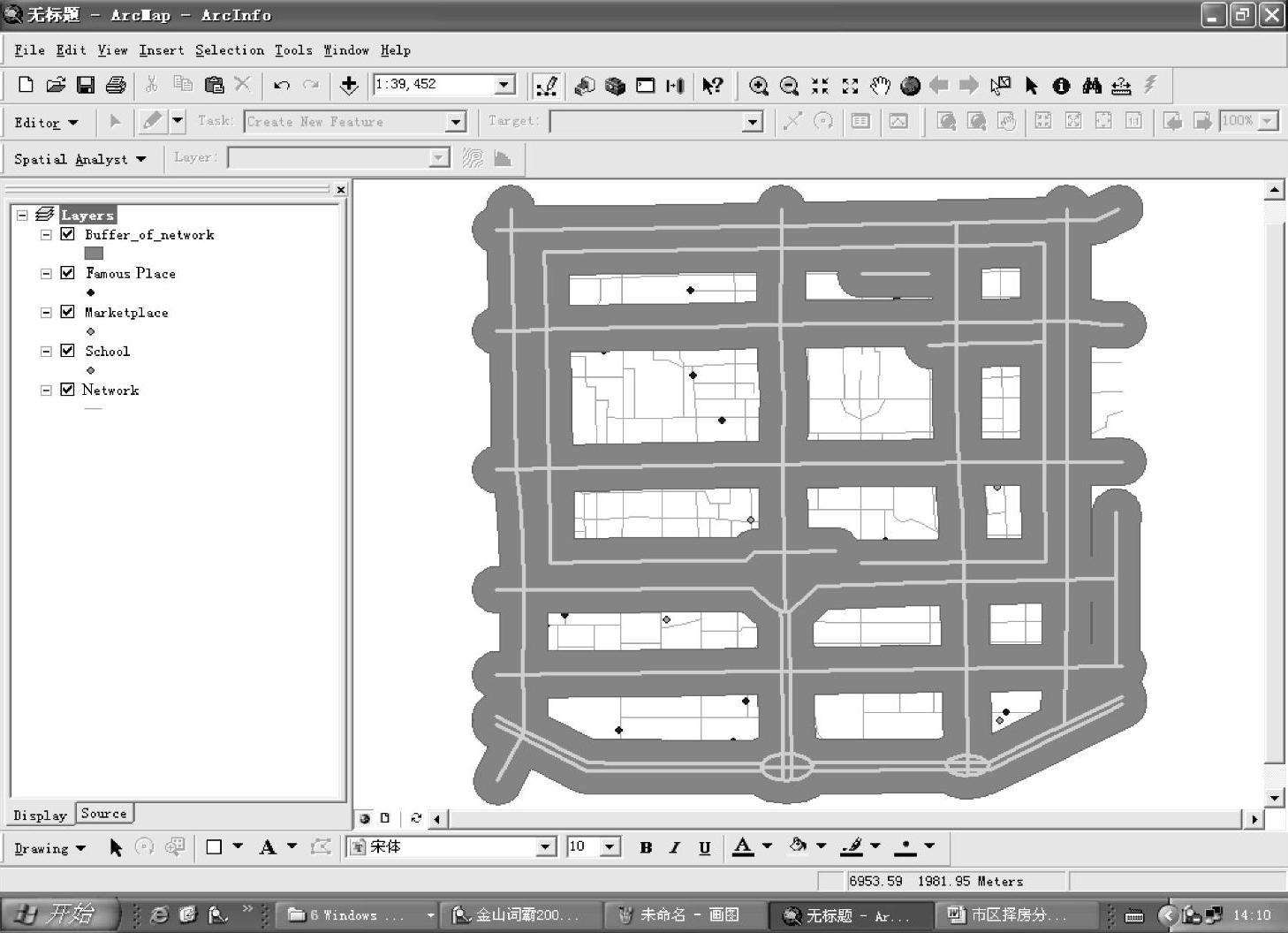1288x933 pixels.
Task: Expand the Spatial Analyst dropdown menu
Action: [80, 159]
